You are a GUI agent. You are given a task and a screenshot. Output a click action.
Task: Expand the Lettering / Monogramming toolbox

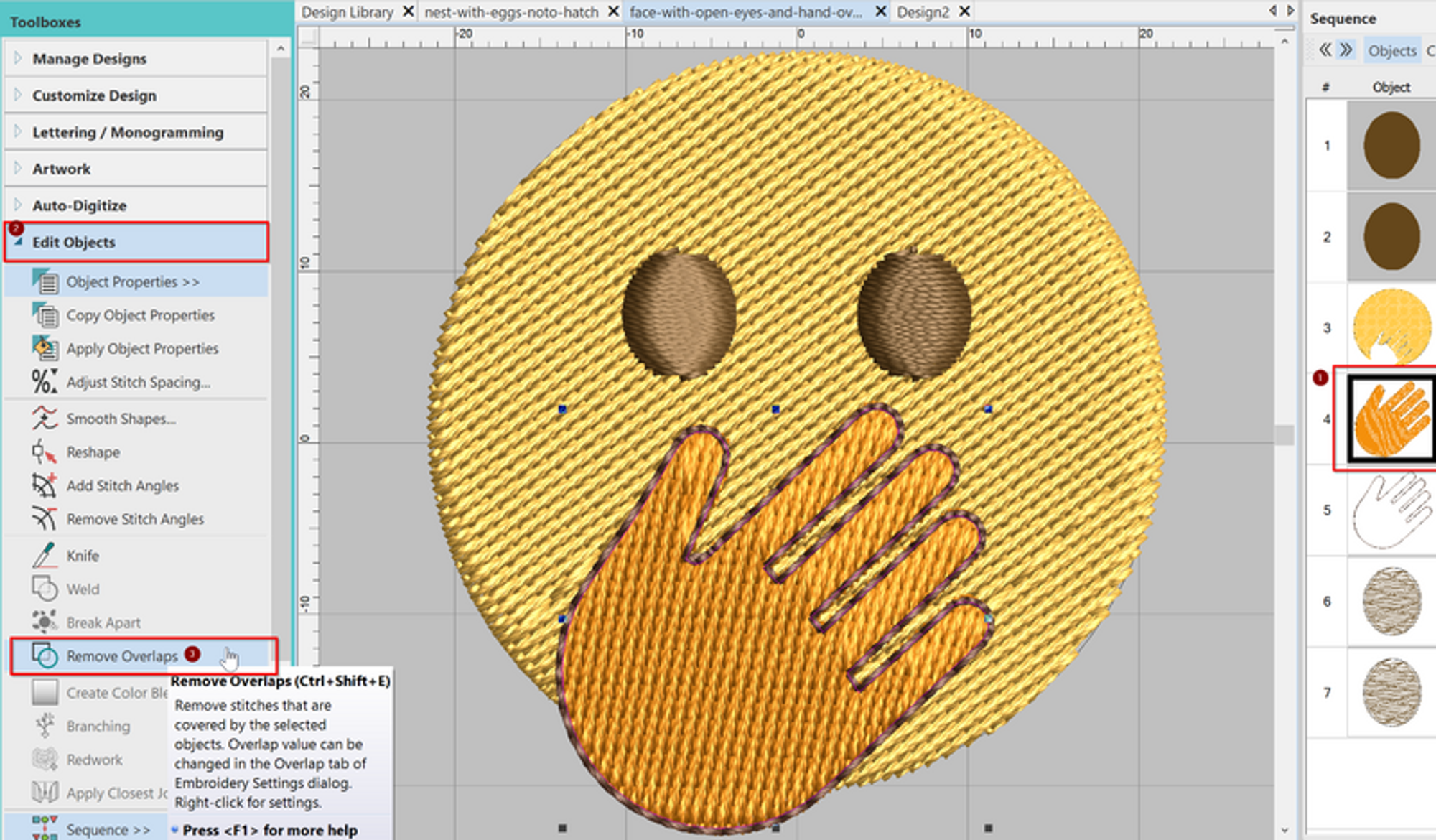coord(18,131)
